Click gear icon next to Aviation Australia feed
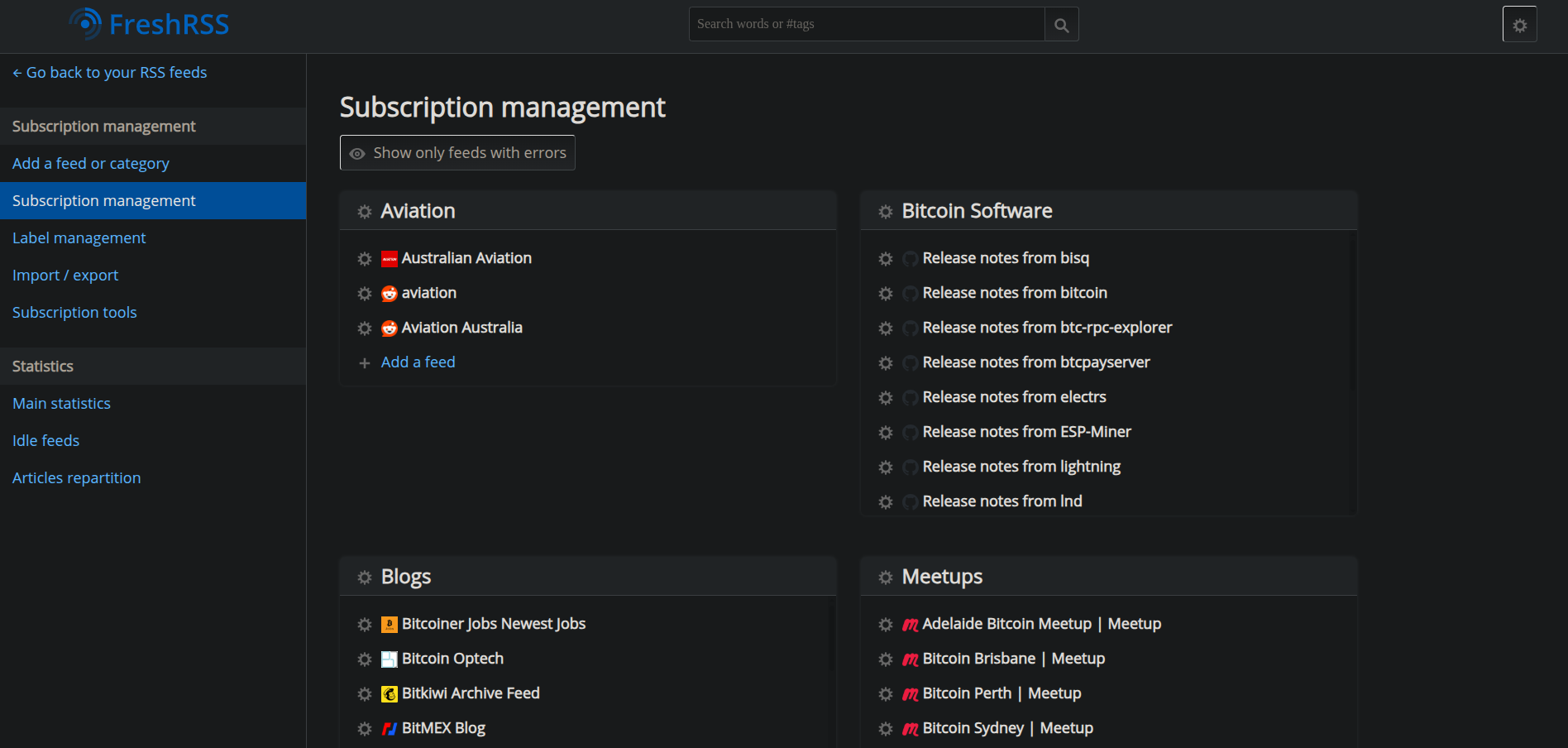The width and height of the screenshot is (1568, 748). 365,328
